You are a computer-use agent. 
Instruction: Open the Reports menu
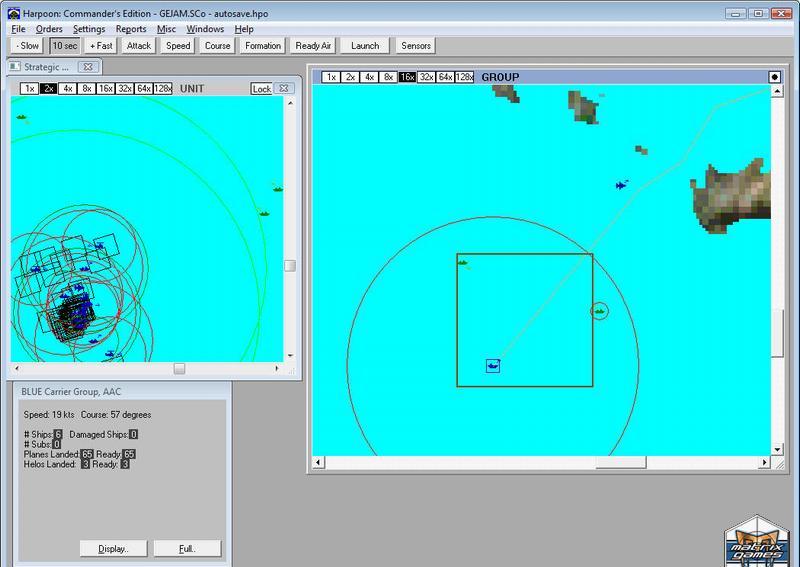coord(130,29)
